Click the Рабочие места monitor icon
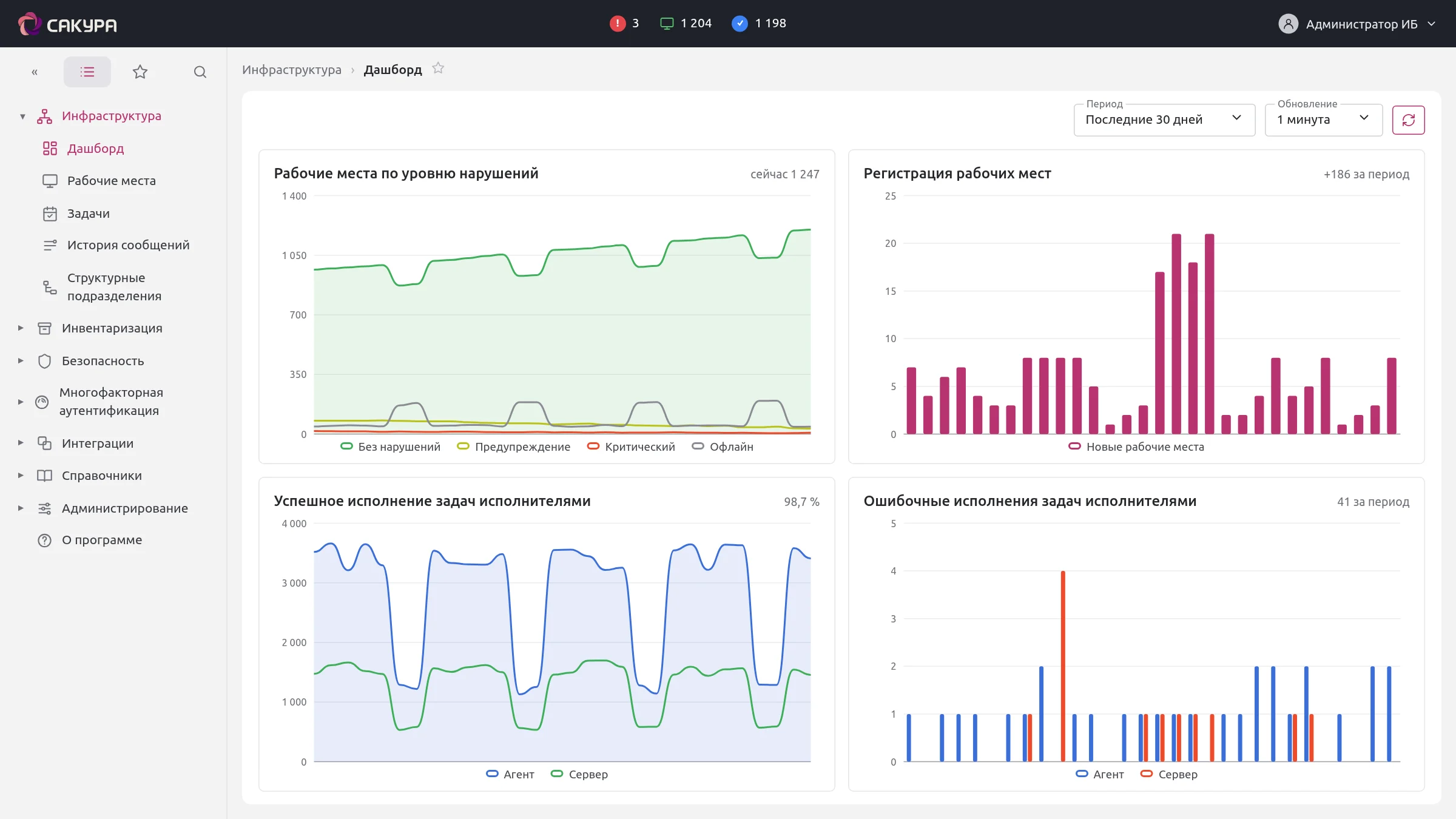The width and height of the screenshot is (1456, 819). pyautogui.click(x=50, y=181)
